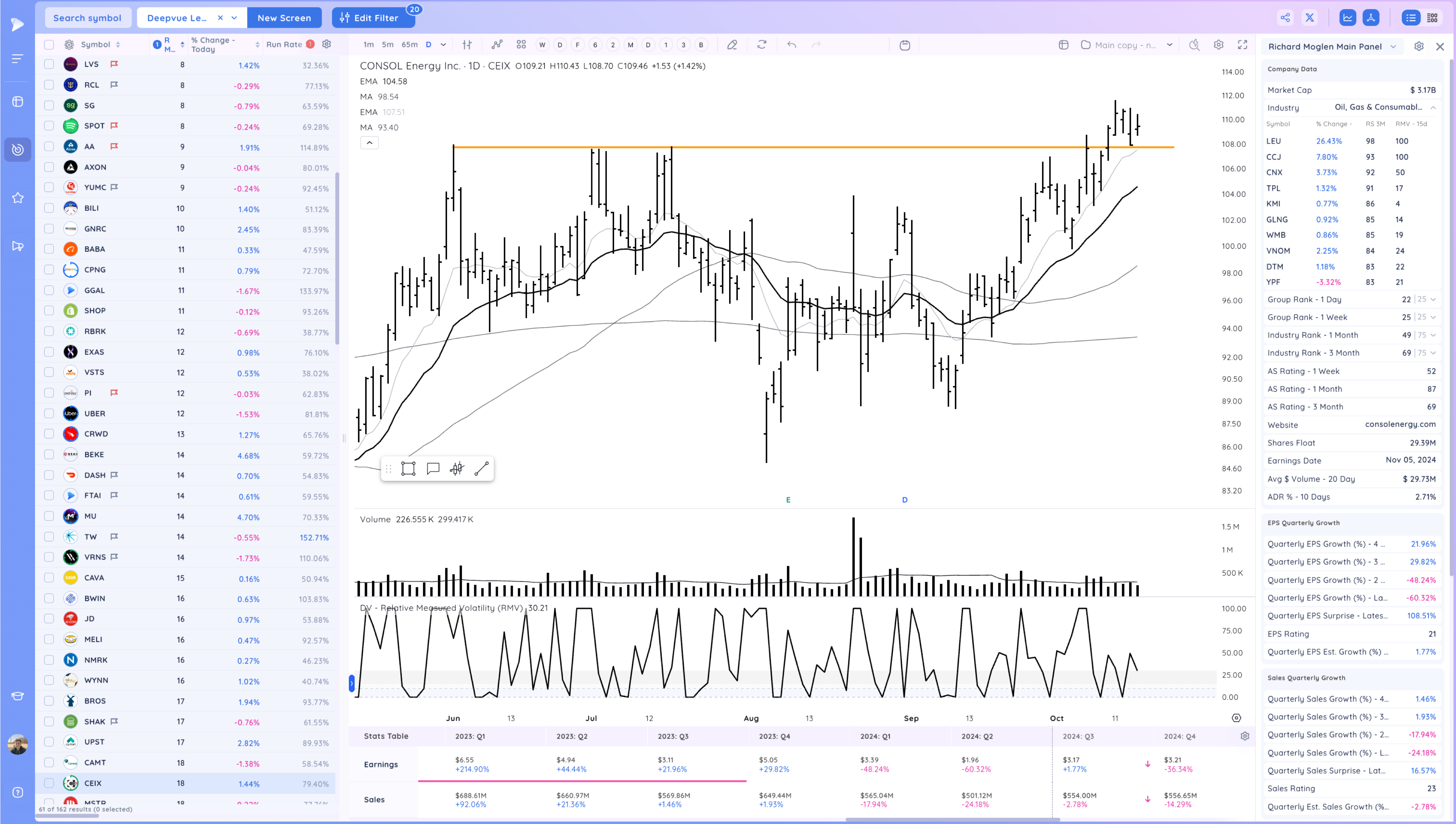Image resolution: width=1456 pixels, height=824 pixels.
Task: Open the indicators icon in chart toolbar
Action: [497, 45]
